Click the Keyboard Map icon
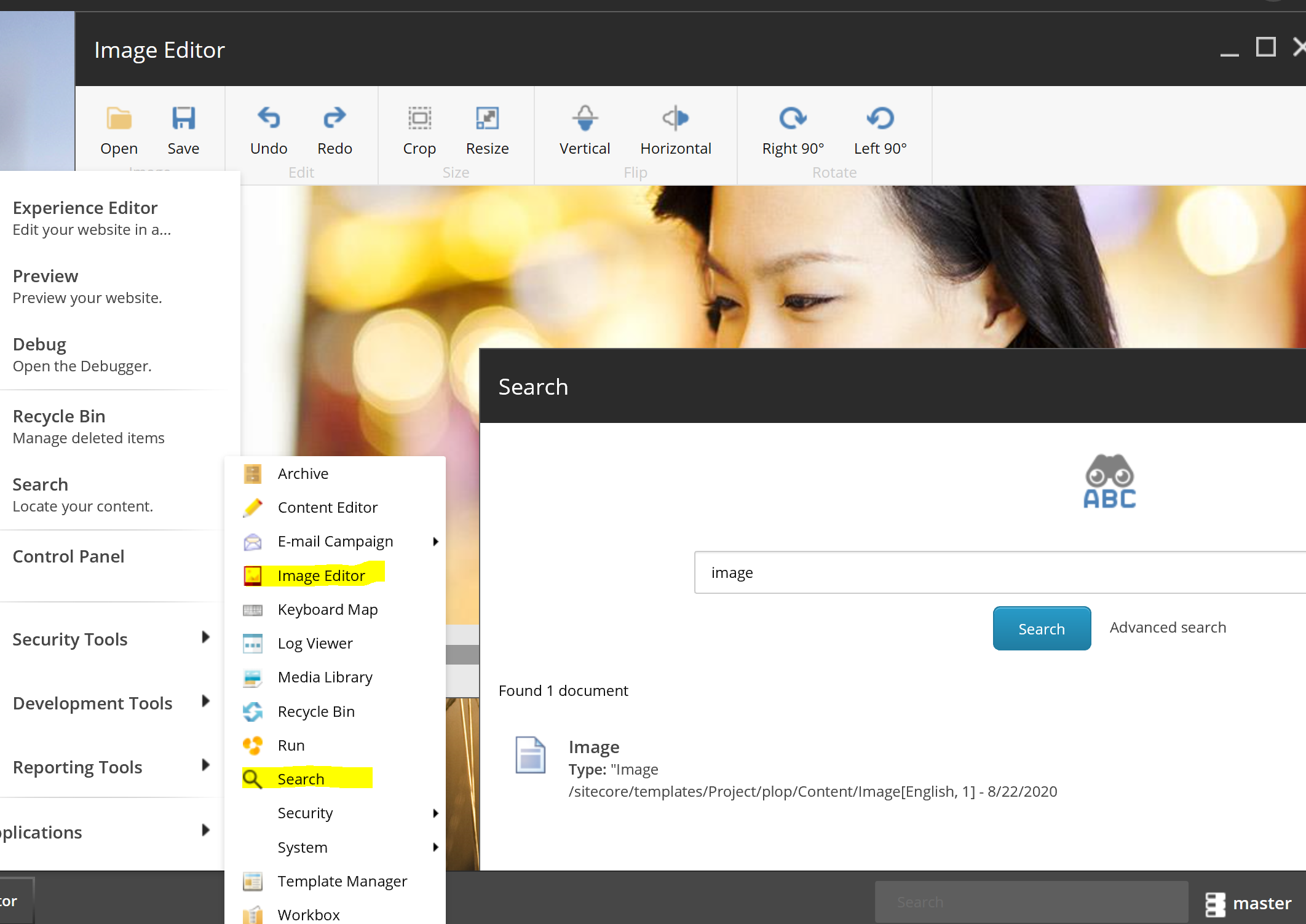The image size is (1306, 924). (253, 610)
